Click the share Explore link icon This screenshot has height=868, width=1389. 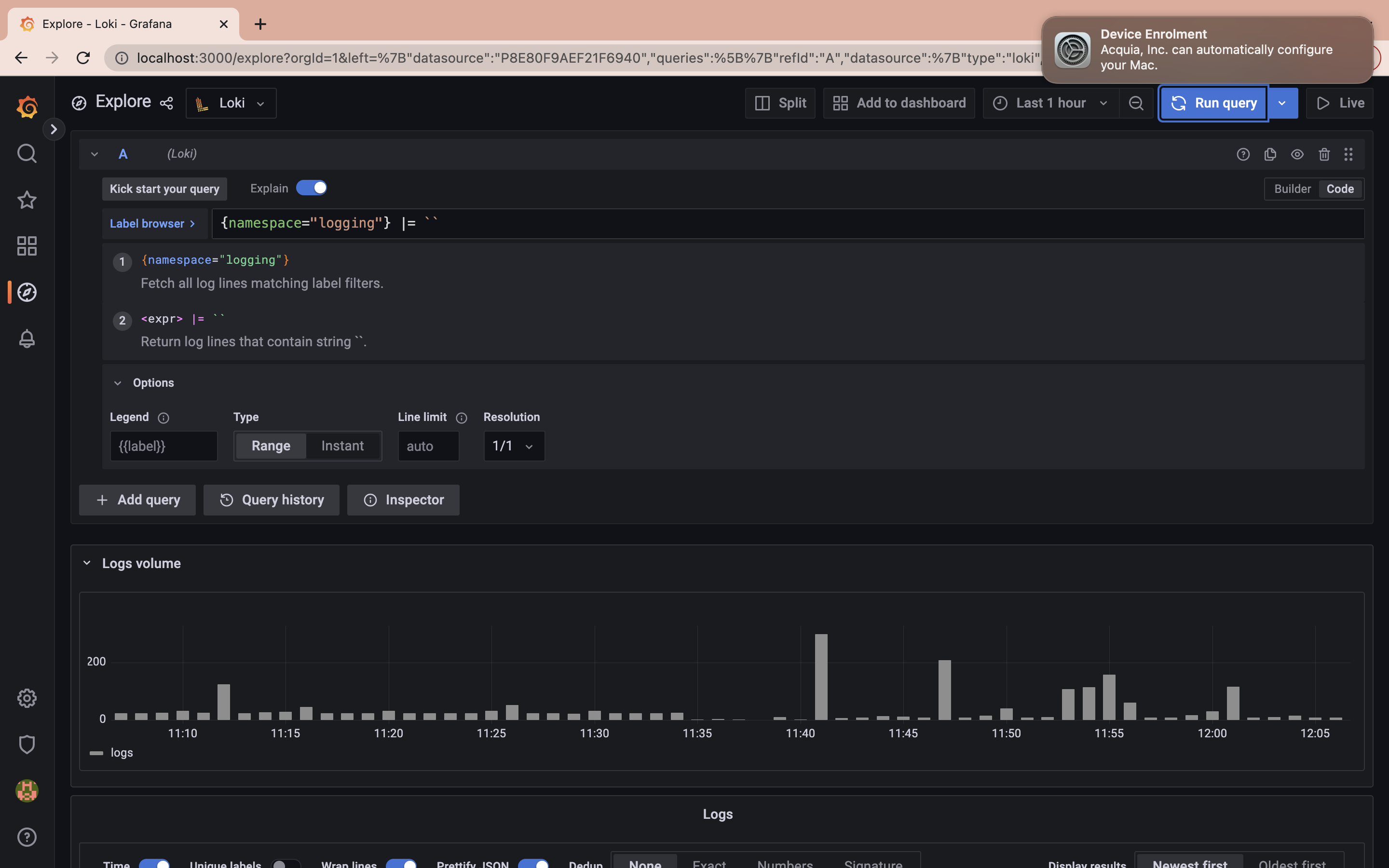(x=166, y=103)
